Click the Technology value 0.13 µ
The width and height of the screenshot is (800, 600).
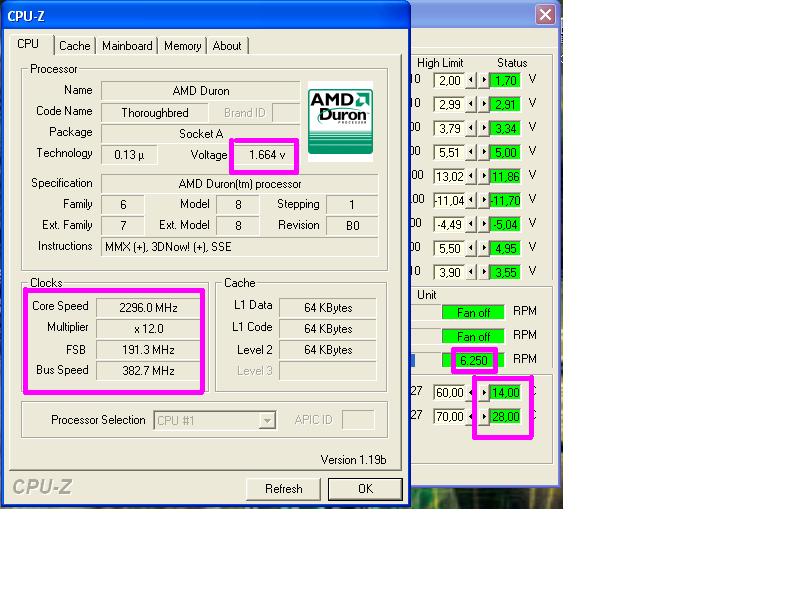[x=129, y=155]
